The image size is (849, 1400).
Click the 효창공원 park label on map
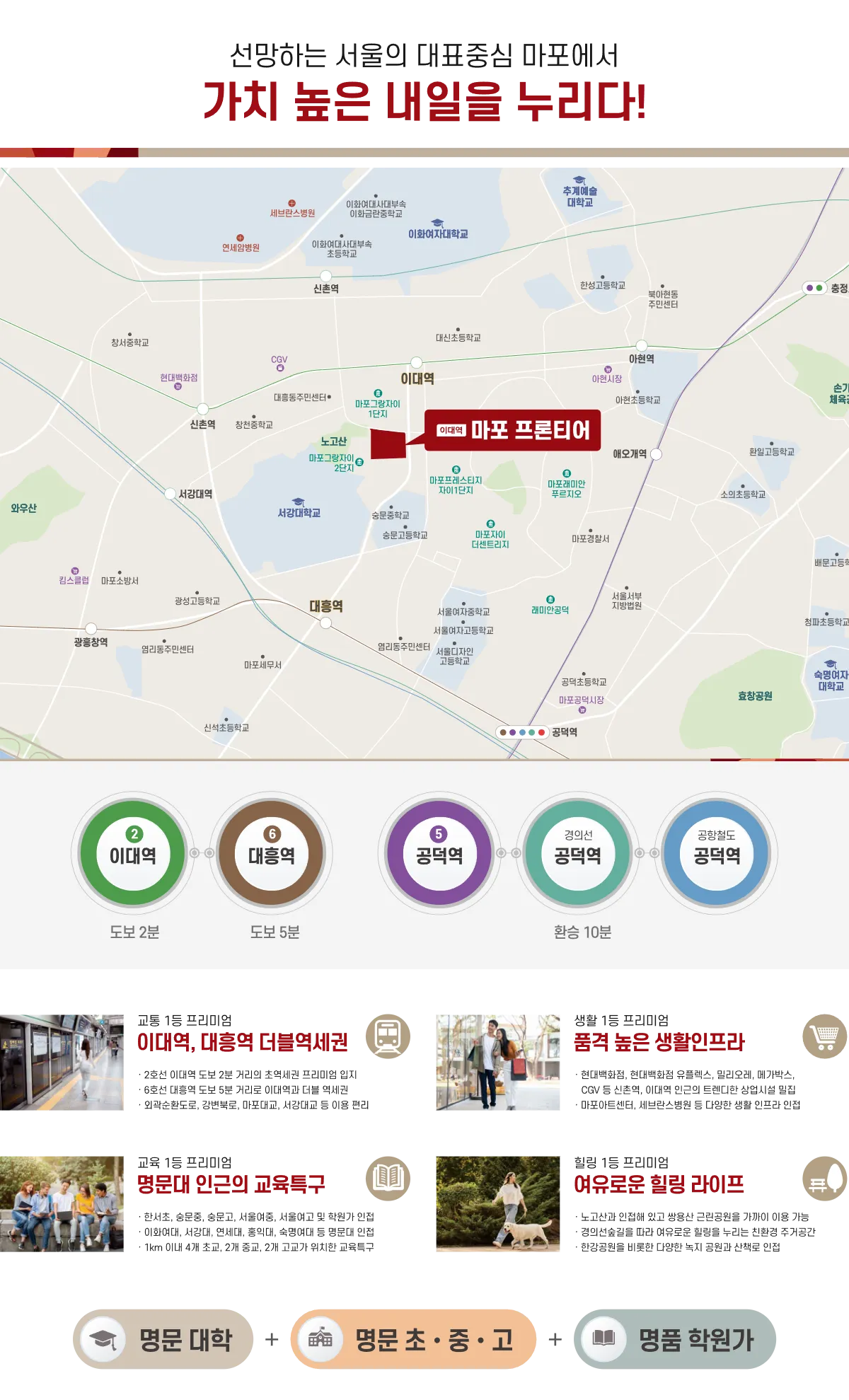click(755, 696)
